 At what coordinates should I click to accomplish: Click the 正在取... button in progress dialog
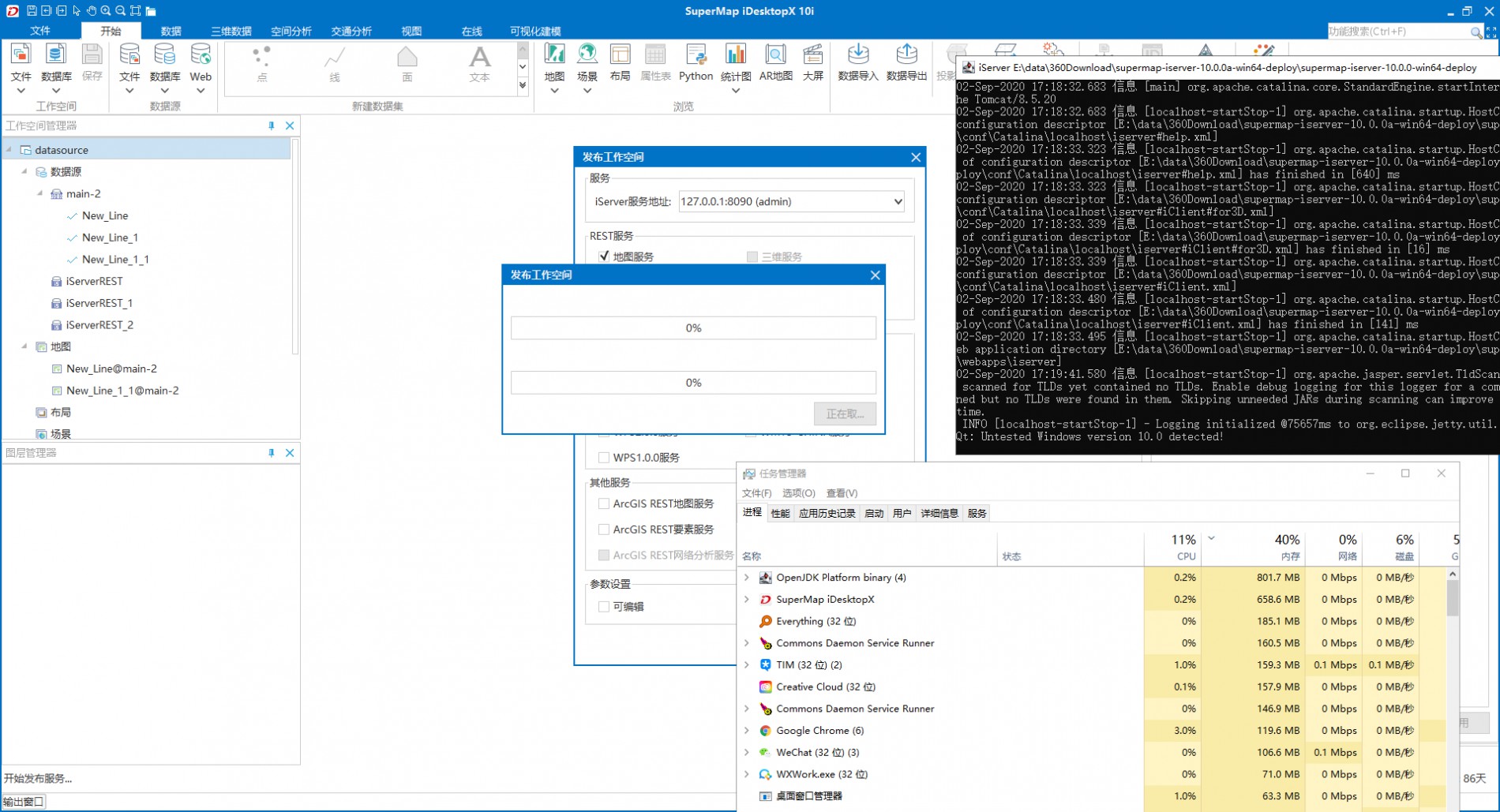(845, 413)
